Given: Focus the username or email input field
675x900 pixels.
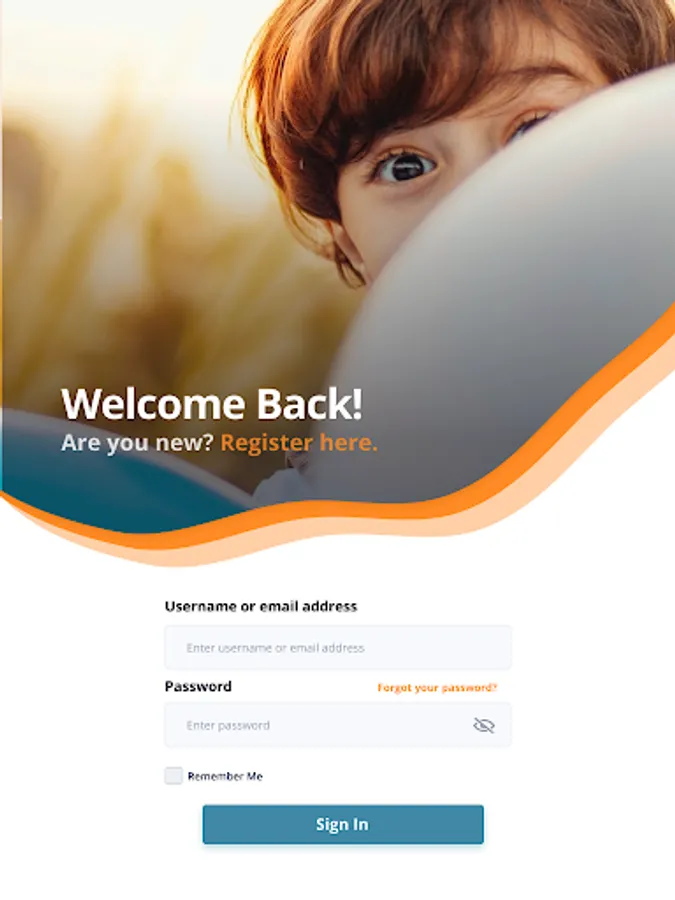Looking at the screenshot, I should [x=338, y=647].
